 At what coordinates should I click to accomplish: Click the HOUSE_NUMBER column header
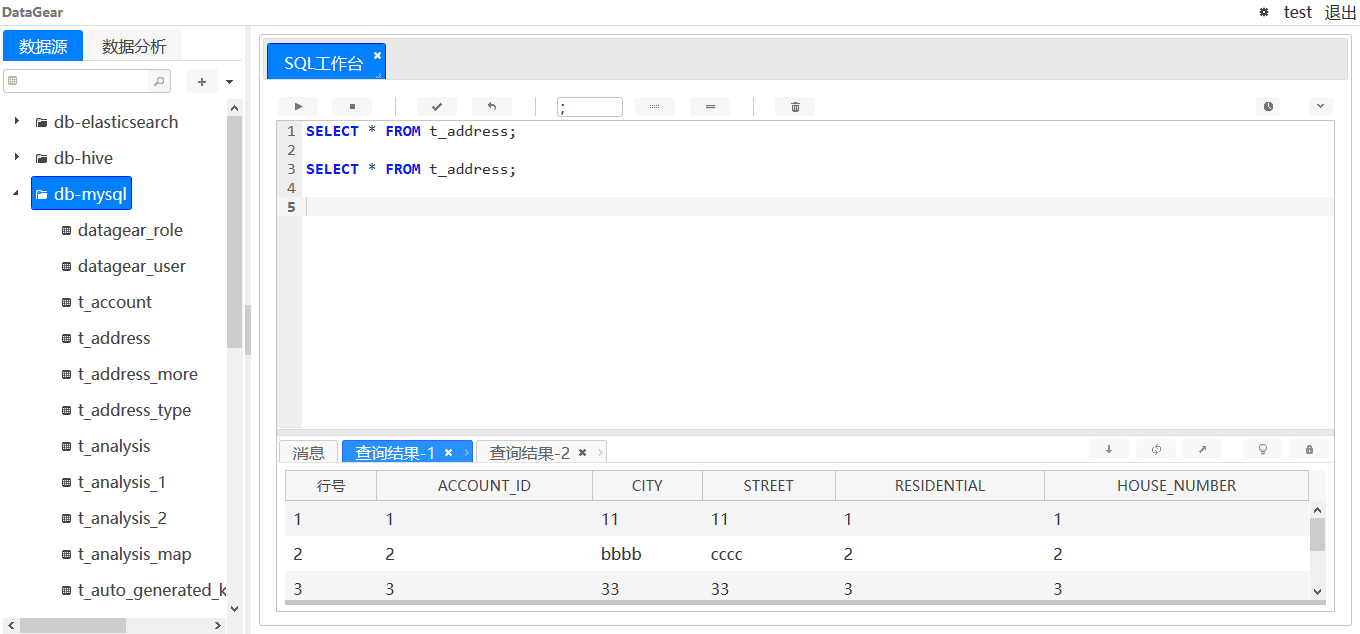click(x=1176, y=486)
